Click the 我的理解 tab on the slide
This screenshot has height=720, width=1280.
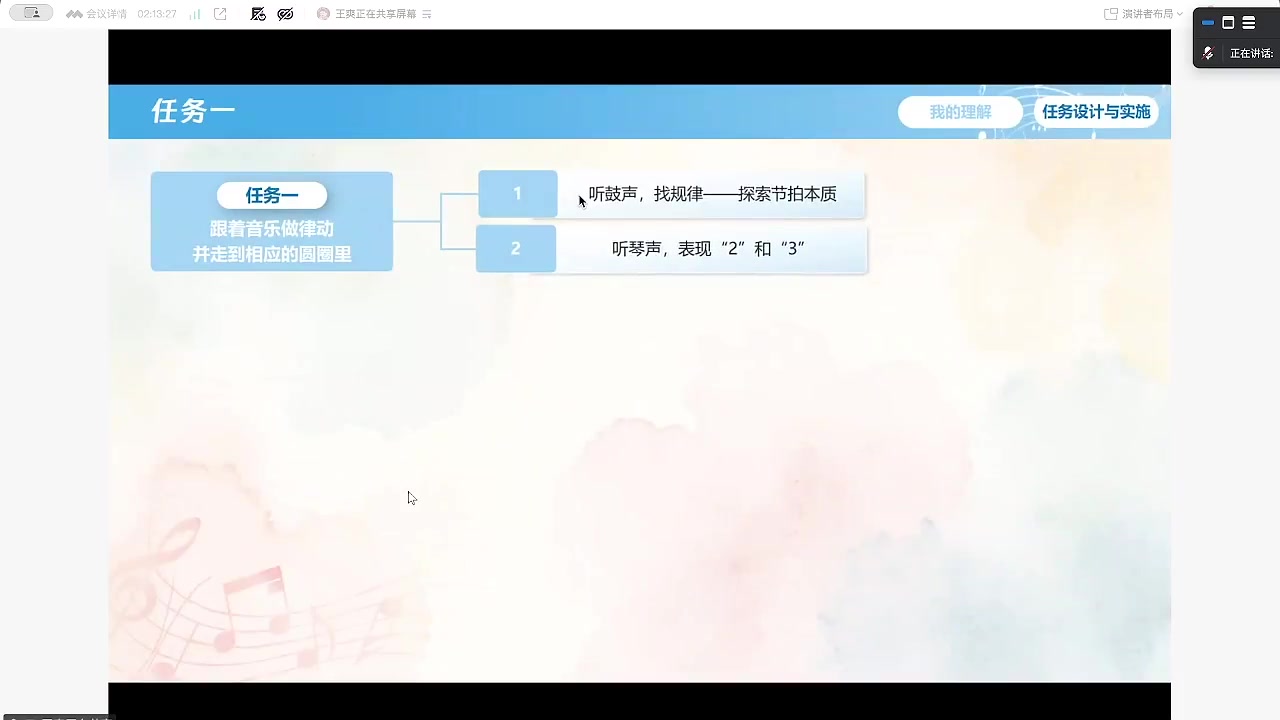point(960,112)
